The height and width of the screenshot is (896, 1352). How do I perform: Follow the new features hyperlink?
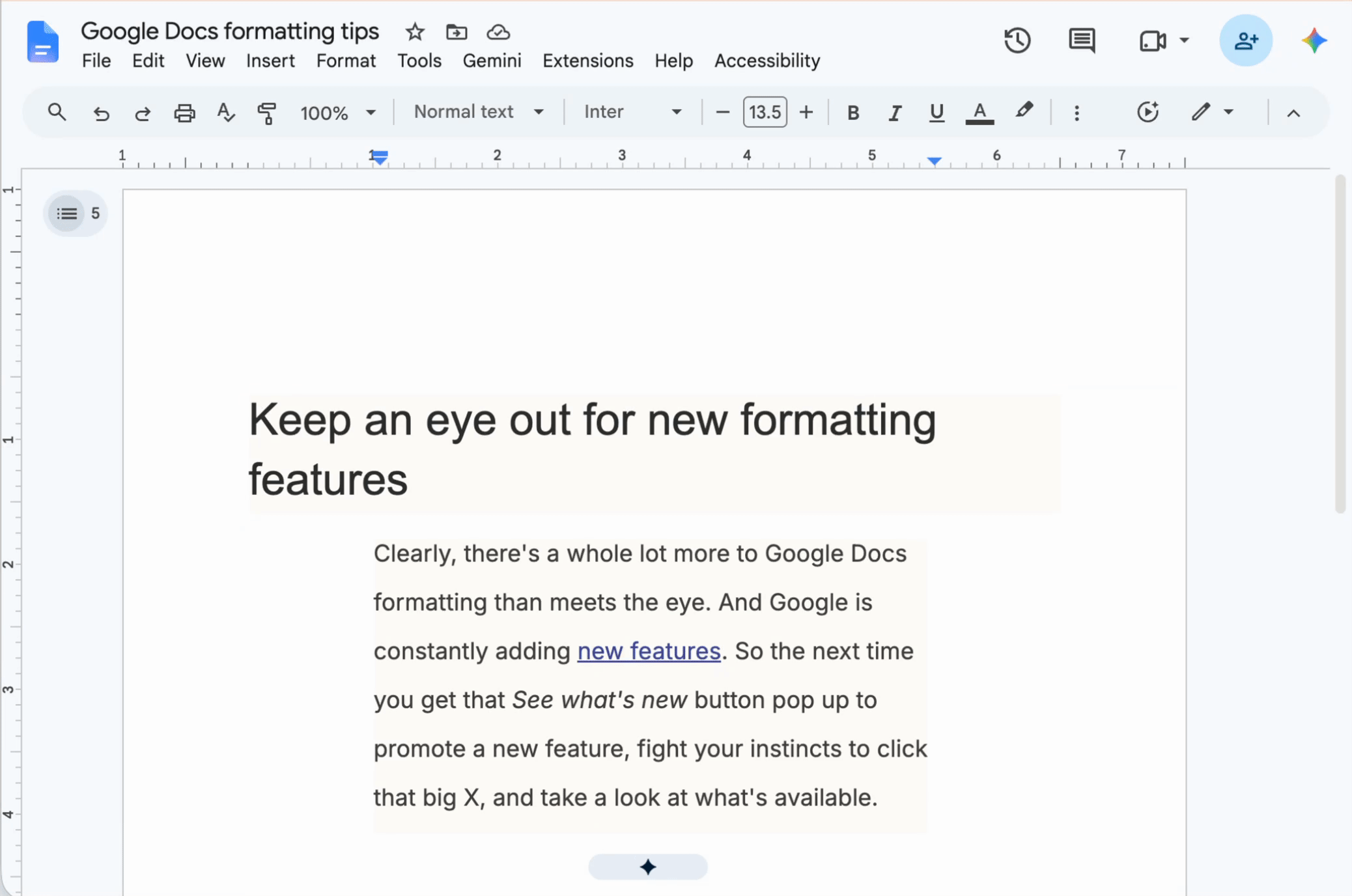649,651
